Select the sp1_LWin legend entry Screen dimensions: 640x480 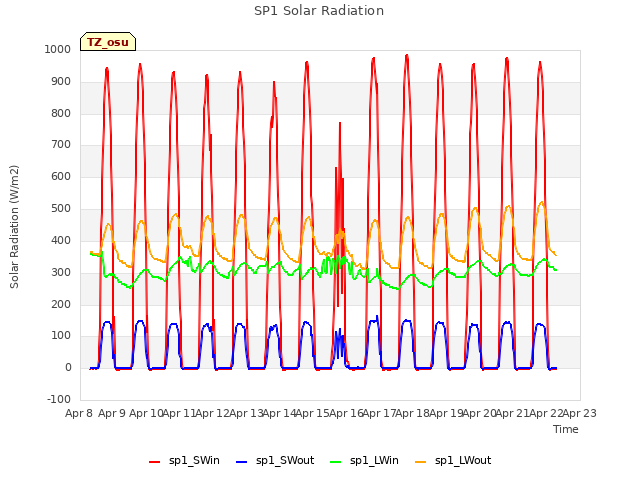click(364, 460)
